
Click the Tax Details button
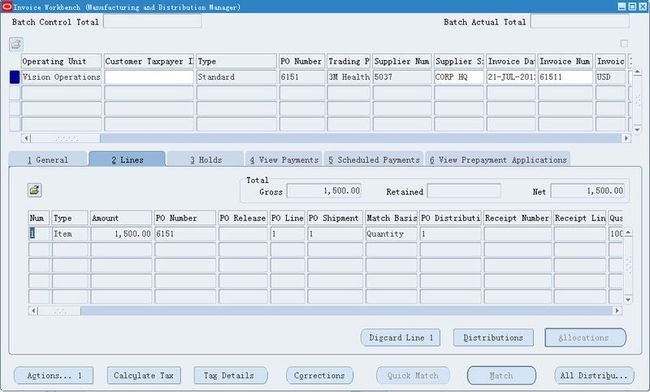click(230, 375)
